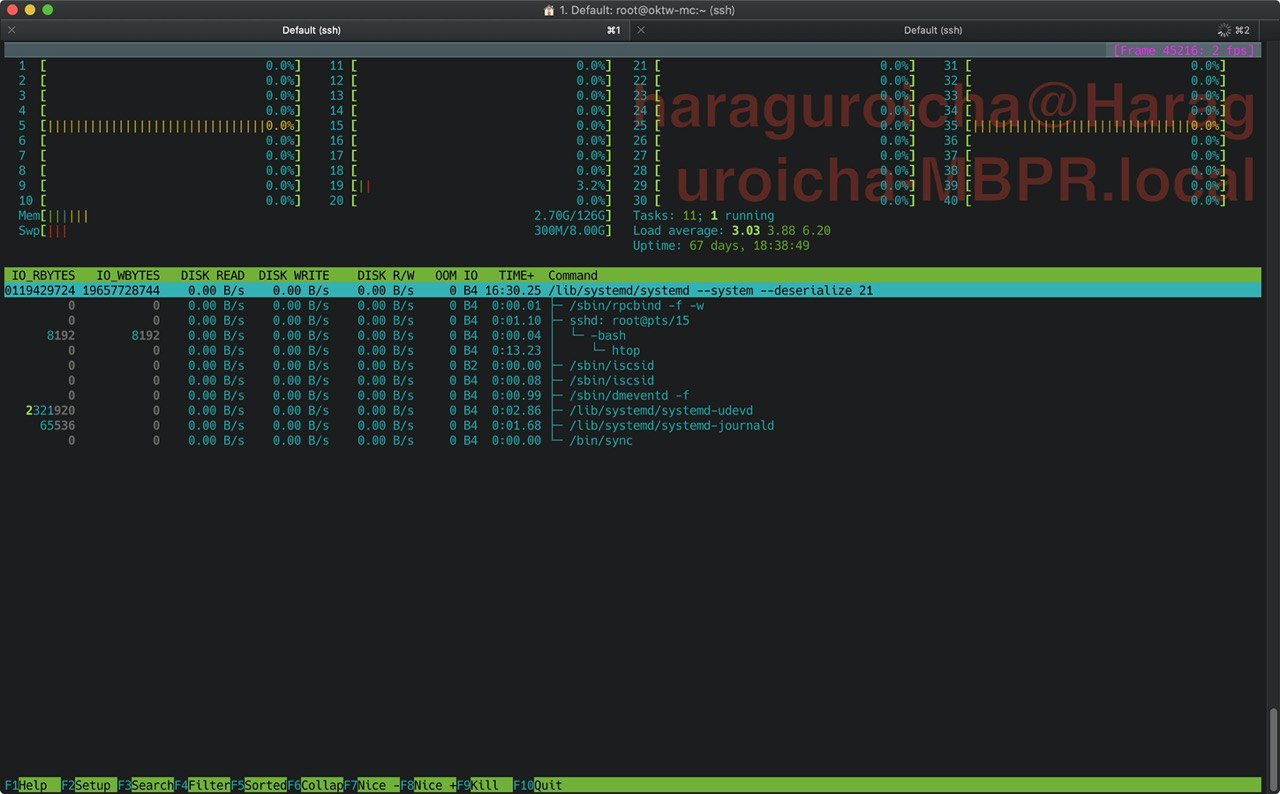1280x794 pixels.
Task: Click the 19657728744 IO_WBYTES value
Action: (121, 290)
